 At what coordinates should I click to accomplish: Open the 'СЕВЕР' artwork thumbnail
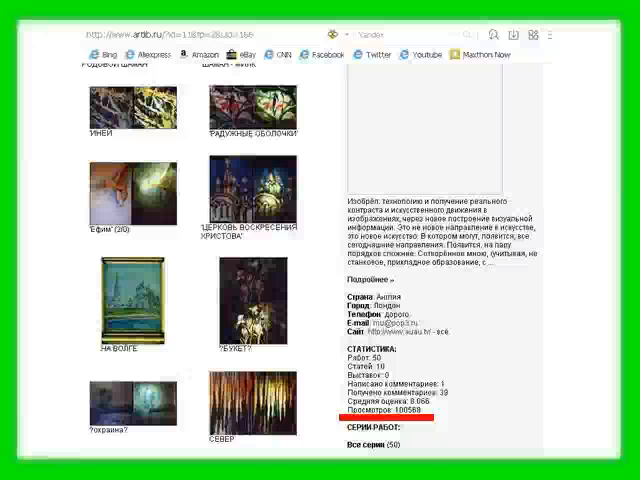pyautogui.click(x=253, y=403)
